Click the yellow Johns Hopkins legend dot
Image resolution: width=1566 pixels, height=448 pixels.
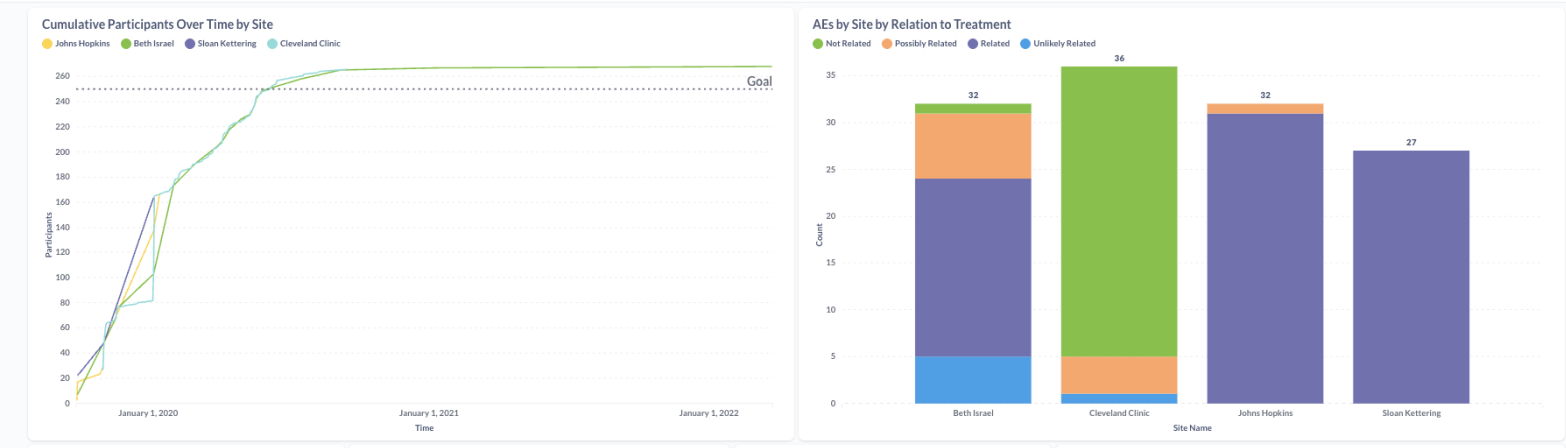pyautogui.click(x=47, y=44)
